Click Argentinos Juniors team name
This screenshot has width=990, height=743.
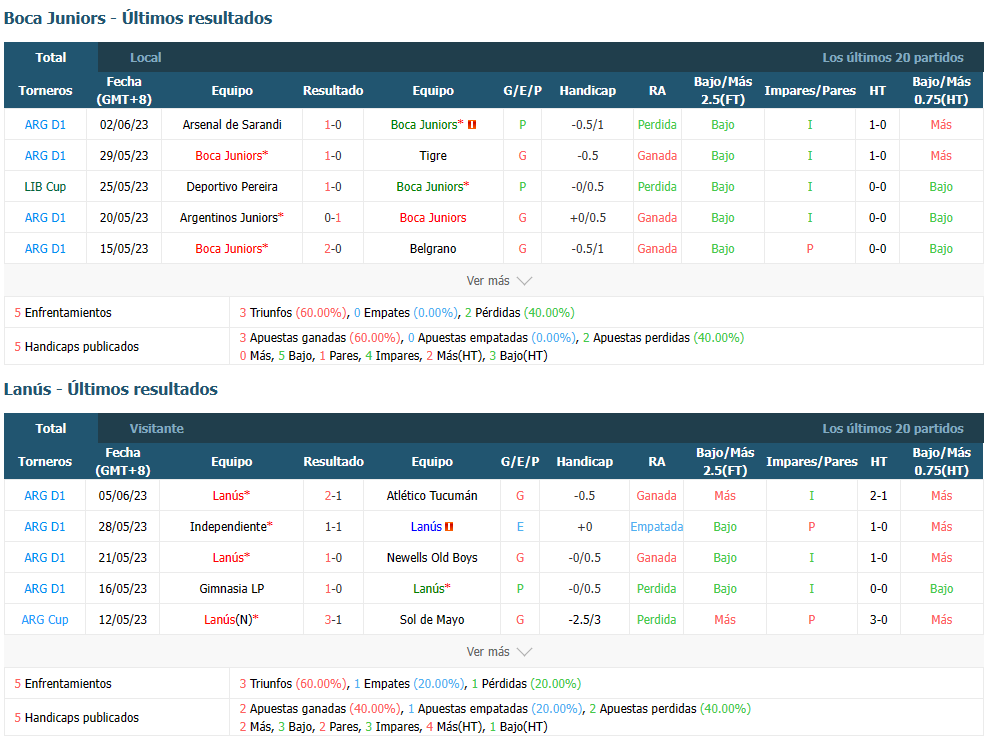click(x=229, y=218)
